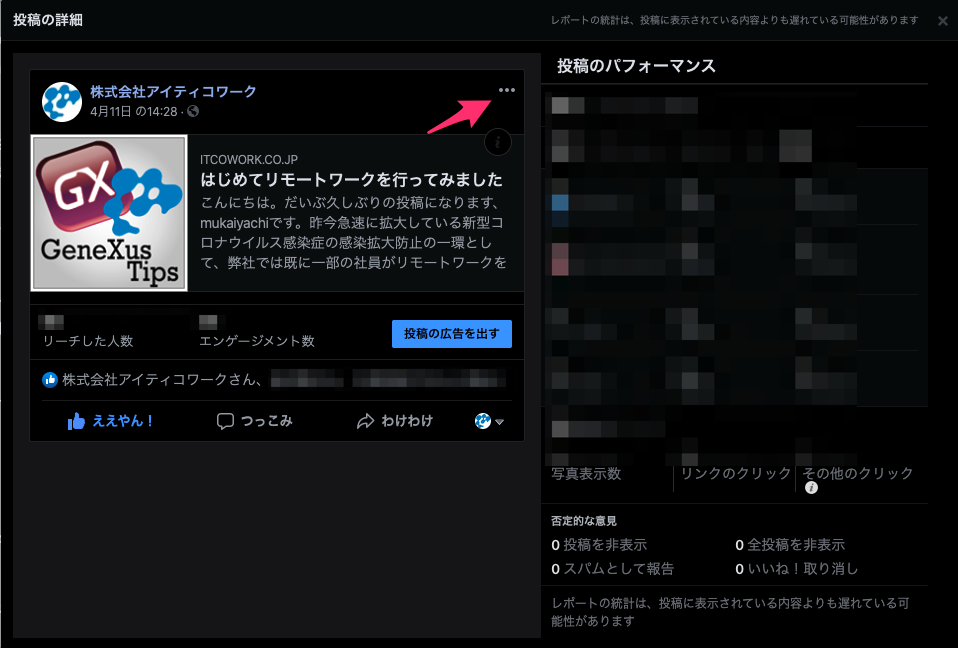Image resolution: width=958 pixels, height=648 pixels.
Task: Click 株式会社アイティコワークさん likes text
Action: pyautogui.click(x=162, y=380)
